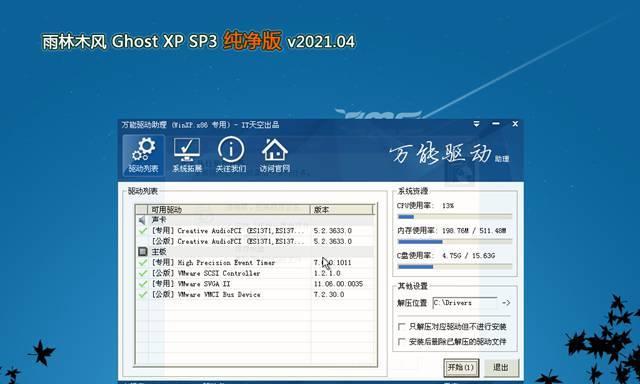Select version 1.2.1.0 cell
Screen dimensions: 640x384
point(327,273)
